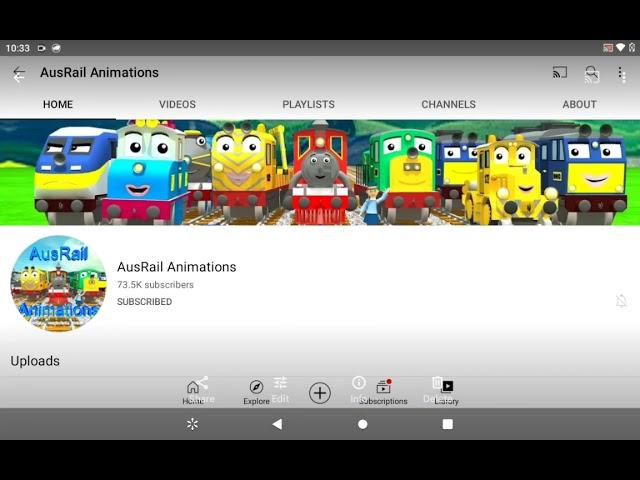The image size is (640, 480).
Task: Tap the asterisk icon in the system bar
Action: tap(192, 424)
